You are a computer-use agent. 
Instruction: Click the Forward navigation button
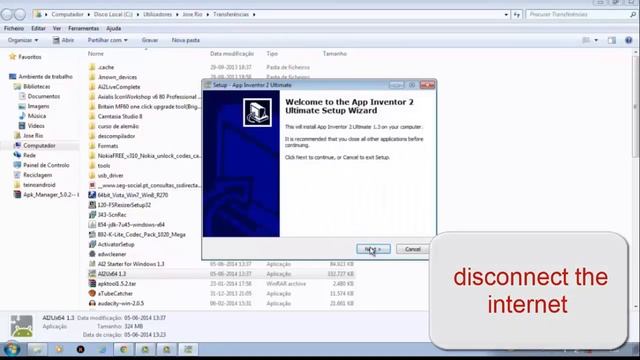click(x=20, y=14)
